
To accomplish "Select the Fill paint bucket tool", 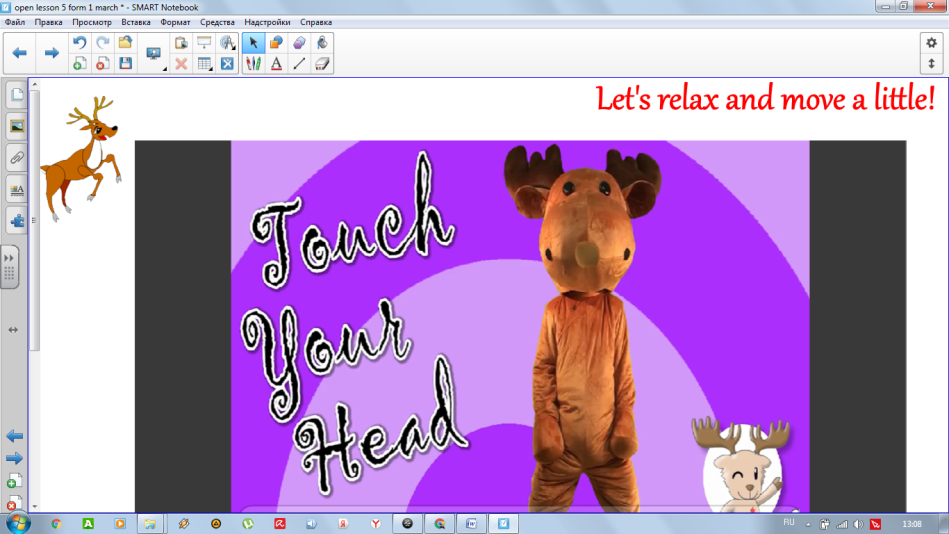I will 322,42.
